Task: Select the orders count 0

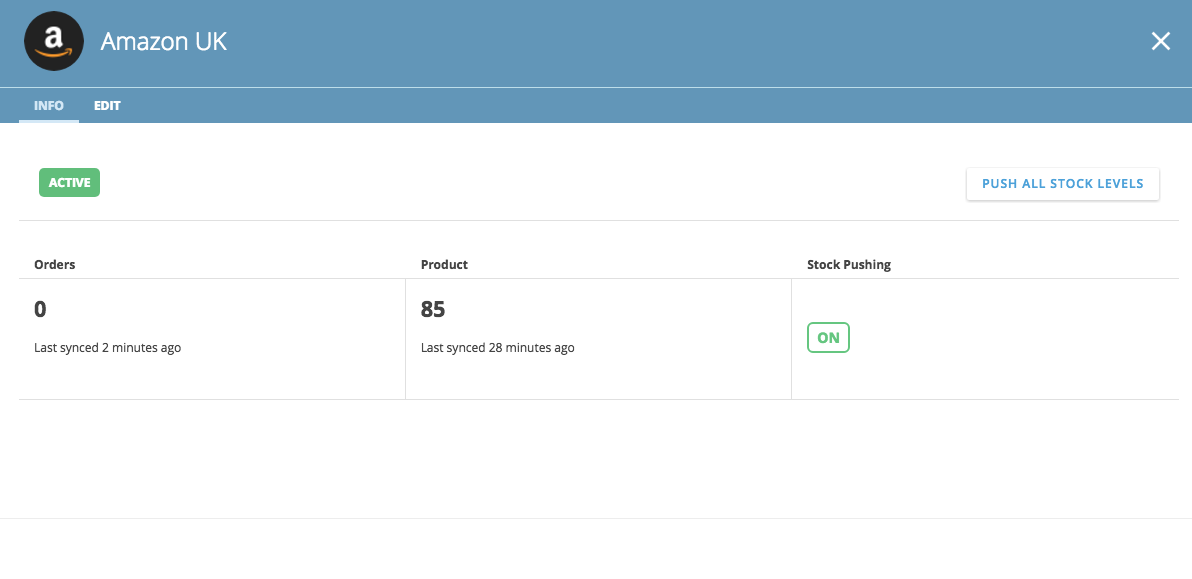Action: (40, 309)
